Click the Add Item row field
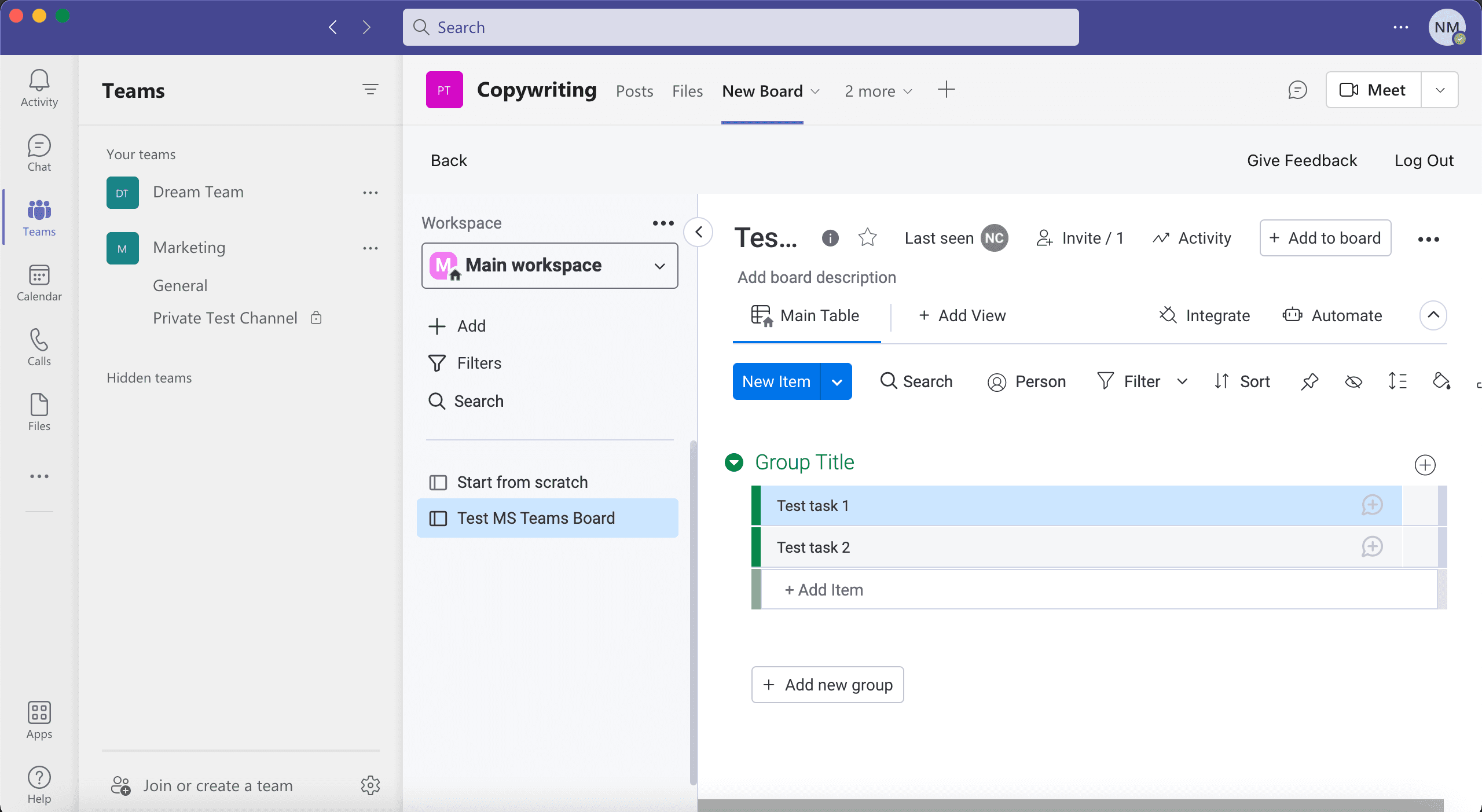 coord(1098,589)
